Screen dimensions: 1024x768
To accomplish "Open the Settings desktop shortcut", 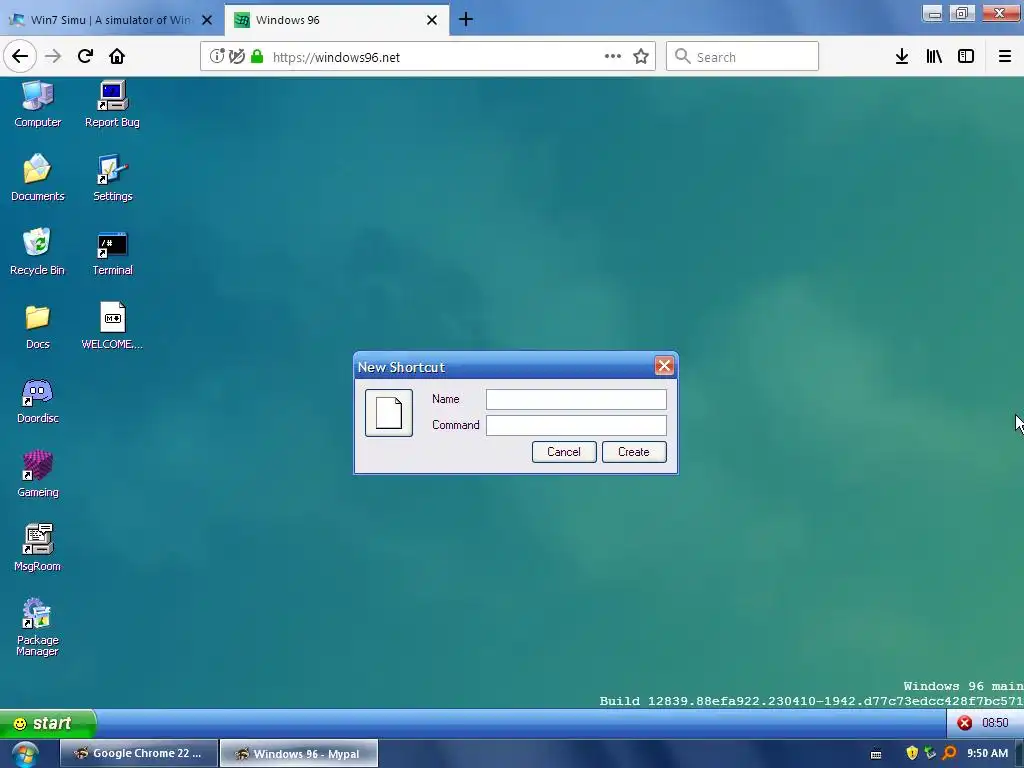I will tap(112, 178).
